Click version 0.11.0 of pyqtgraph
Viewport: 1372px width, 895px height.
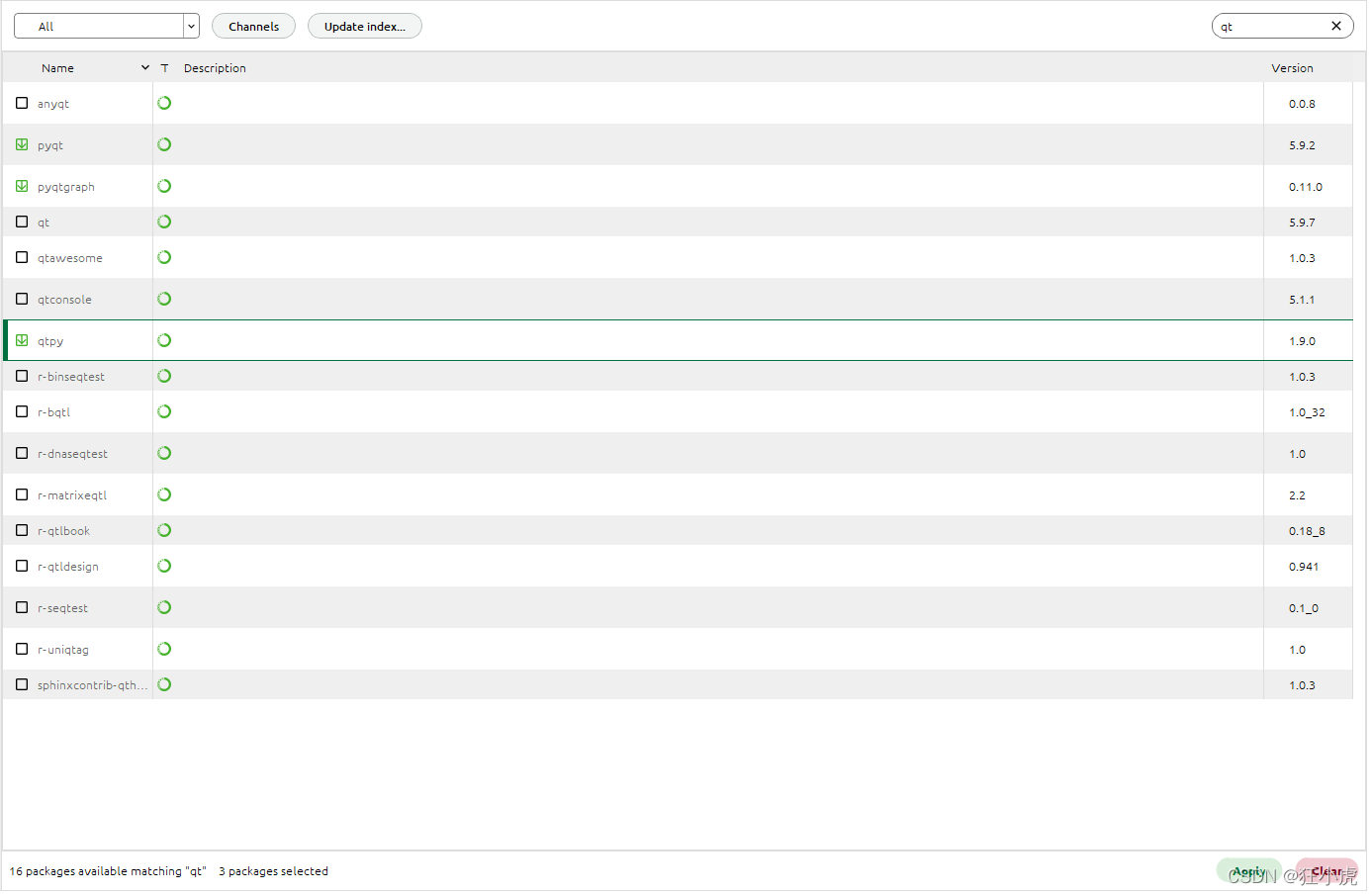click(x=1305, y=187)
